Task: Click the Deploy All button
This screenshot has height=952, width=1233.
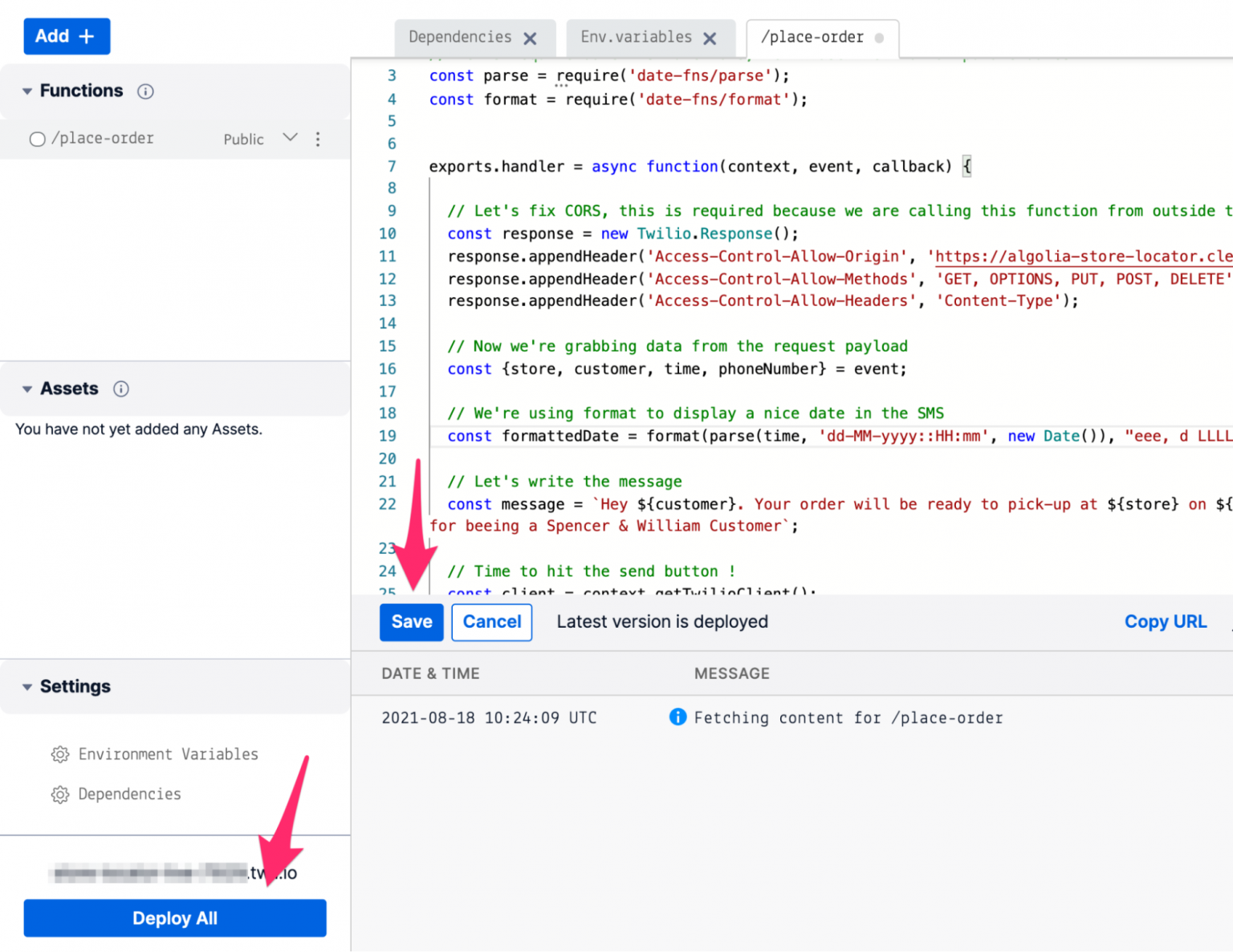Action: tap(175, 918)
